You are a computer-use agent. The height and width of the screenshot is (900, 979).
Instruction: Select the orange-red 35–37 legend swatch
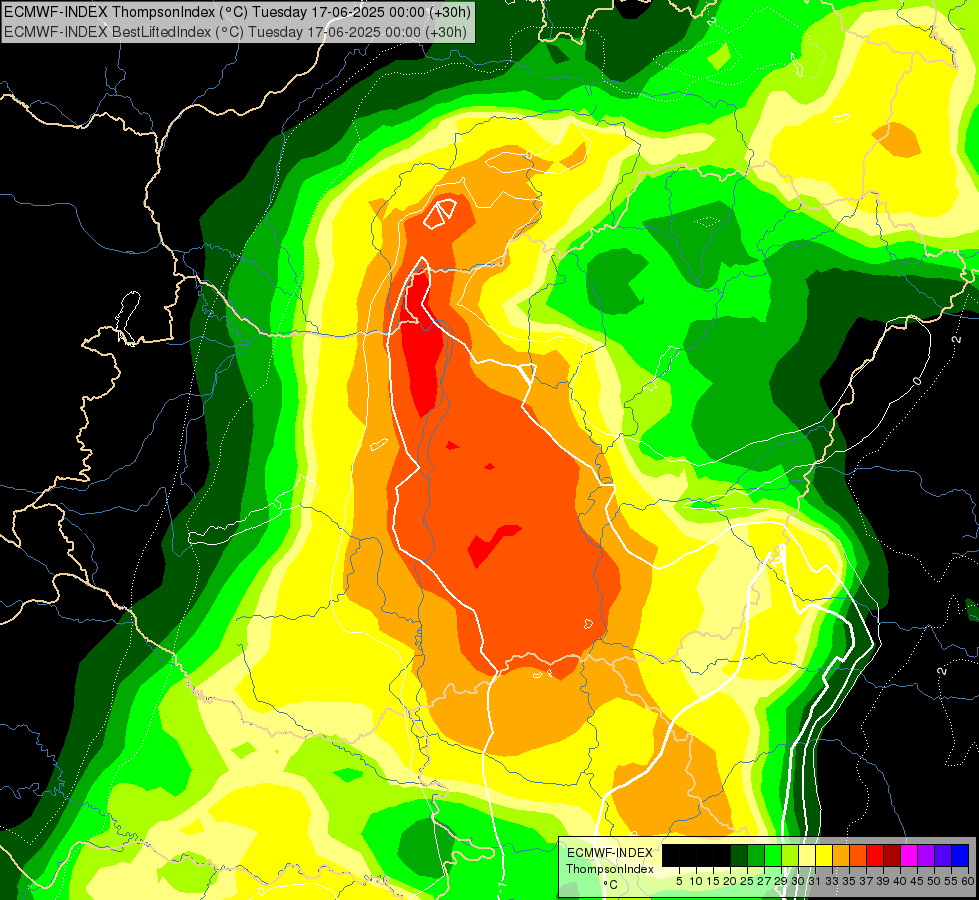(858, 855)
